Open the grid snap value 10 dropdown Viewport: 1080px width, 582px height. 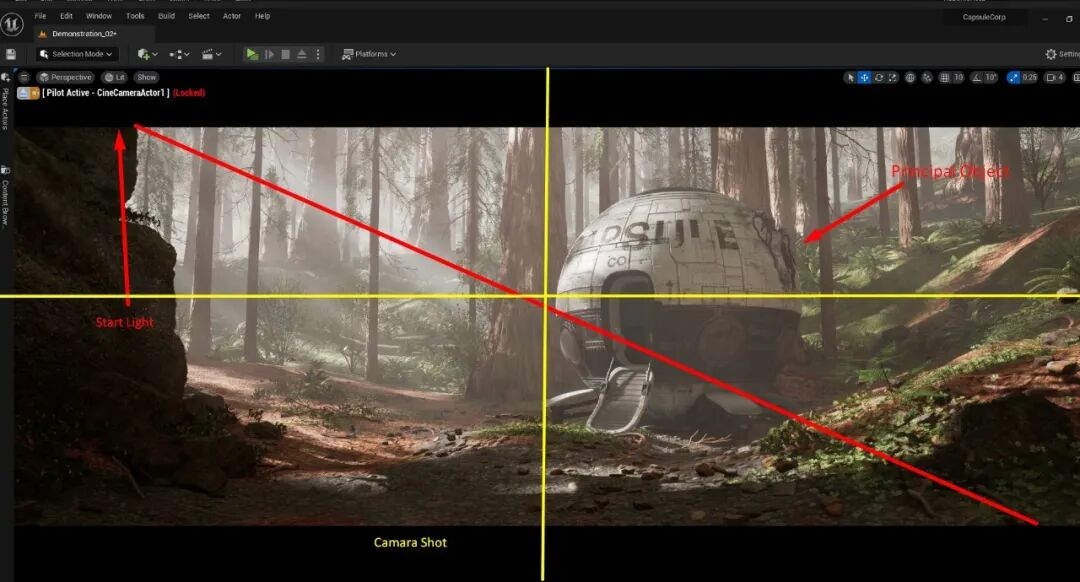pyautogui.click(x=958, y=78)
